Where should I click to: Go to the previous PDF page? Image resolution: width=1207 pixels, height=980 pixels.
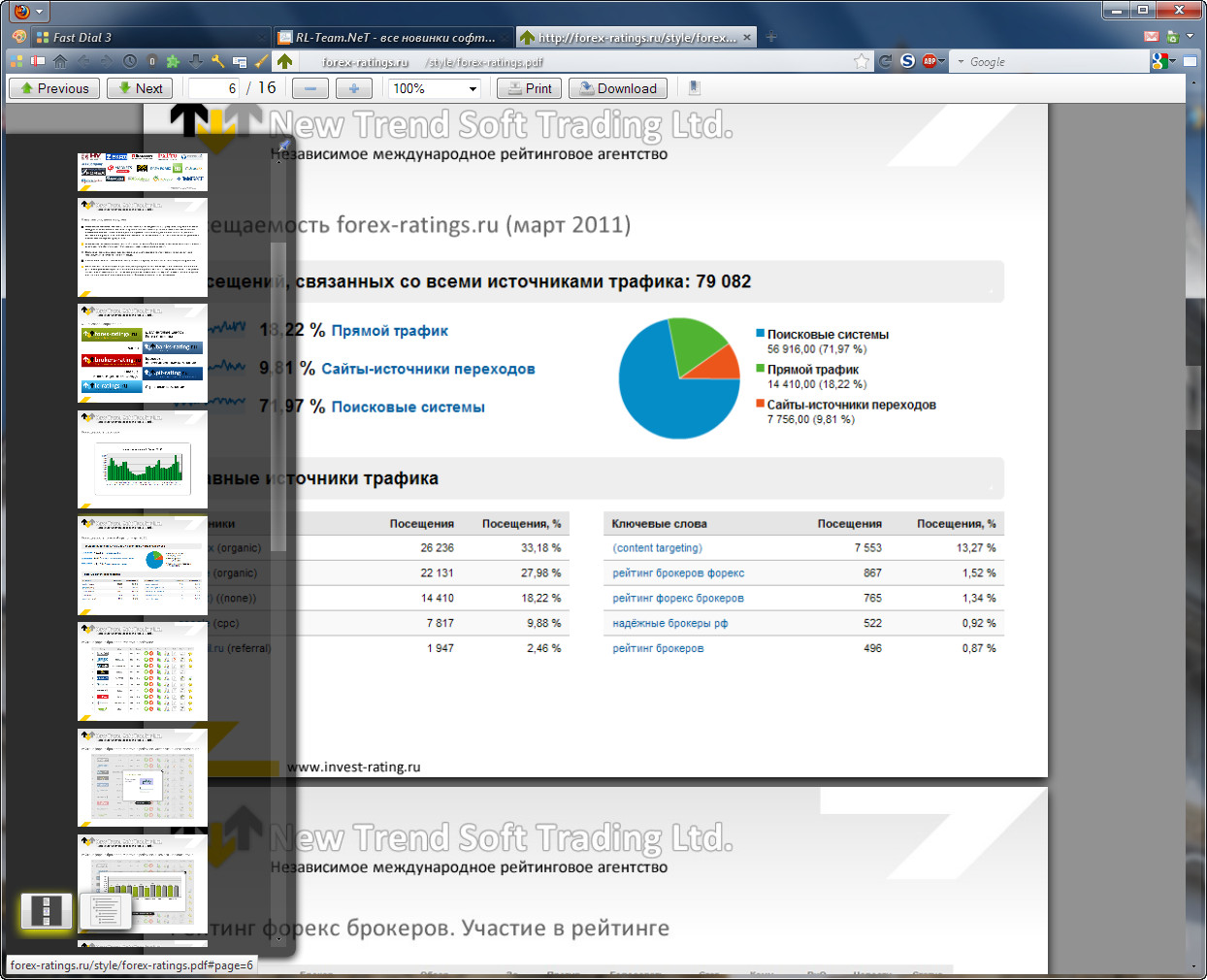point(53,88)
